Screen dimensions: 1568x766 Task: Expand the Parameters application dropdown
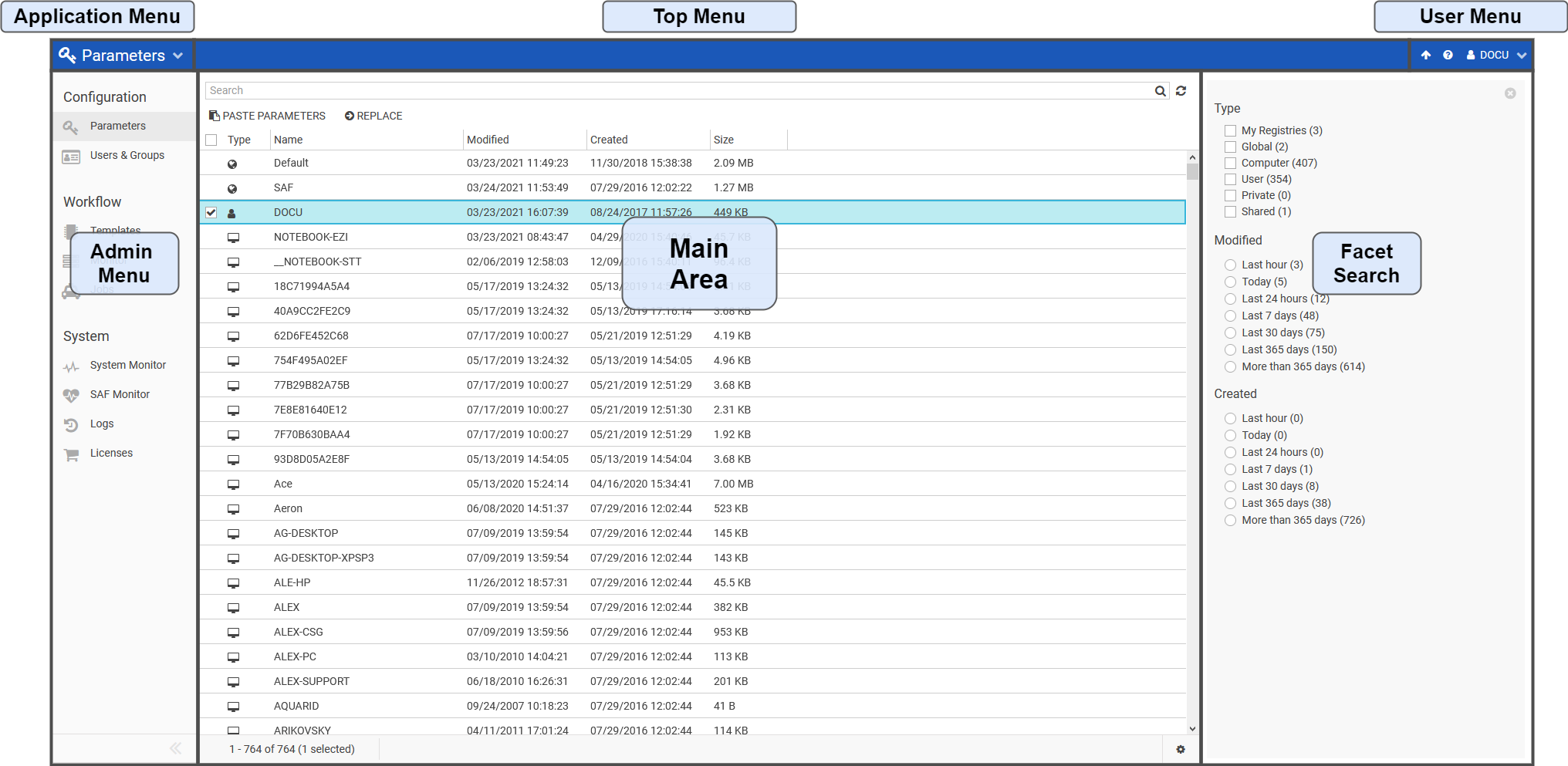click(x=122, y=56)
